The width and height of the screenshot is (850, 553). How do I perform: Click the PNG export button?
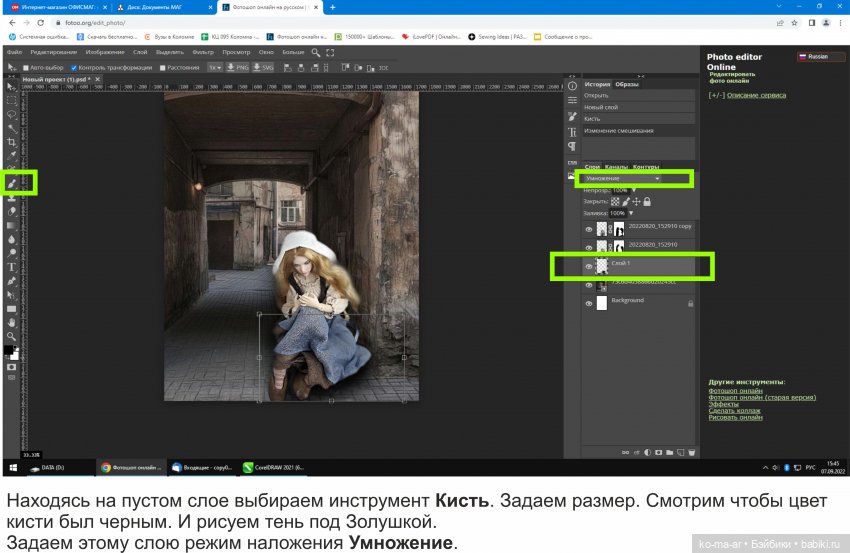237,68
